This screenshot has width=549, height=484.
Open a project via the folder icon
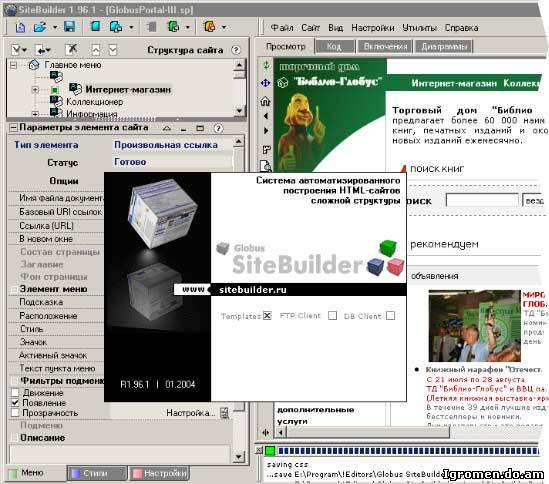(40, 27)
